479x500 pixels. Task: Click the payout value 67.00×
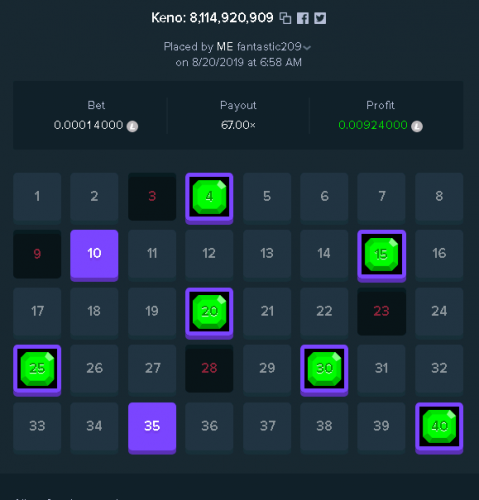pyautogui.click(x=238, y=125)
